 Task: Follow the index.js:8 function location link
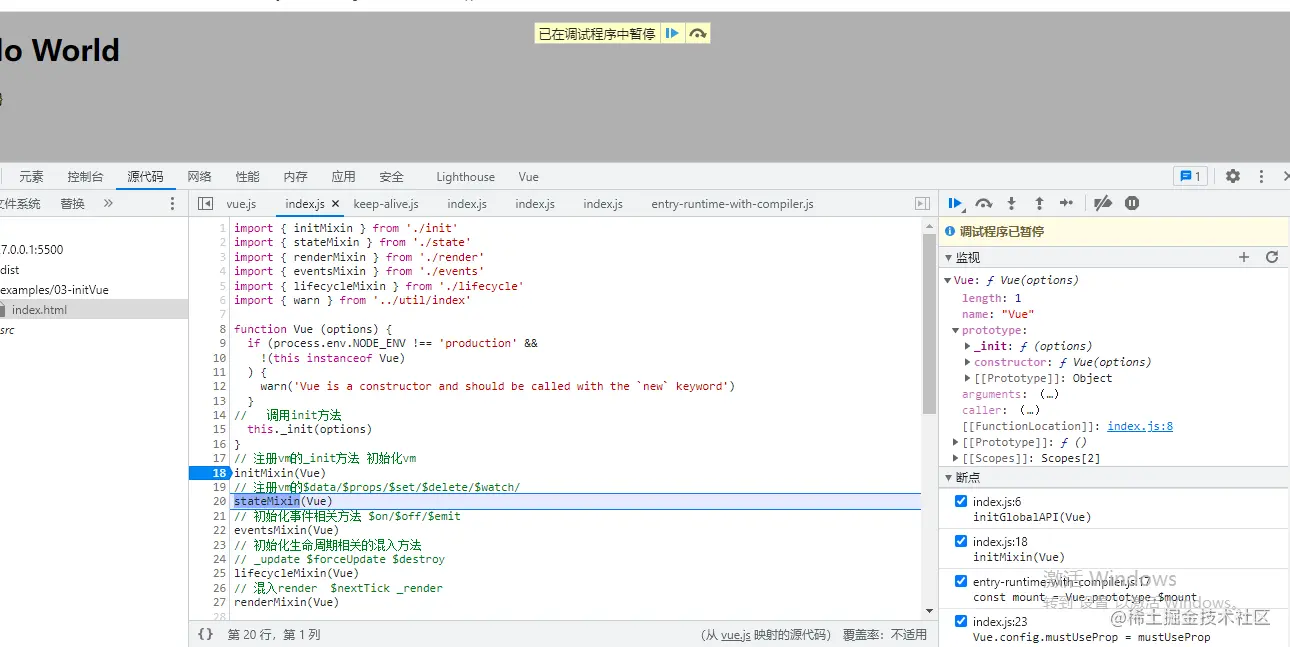[1140, 426]
